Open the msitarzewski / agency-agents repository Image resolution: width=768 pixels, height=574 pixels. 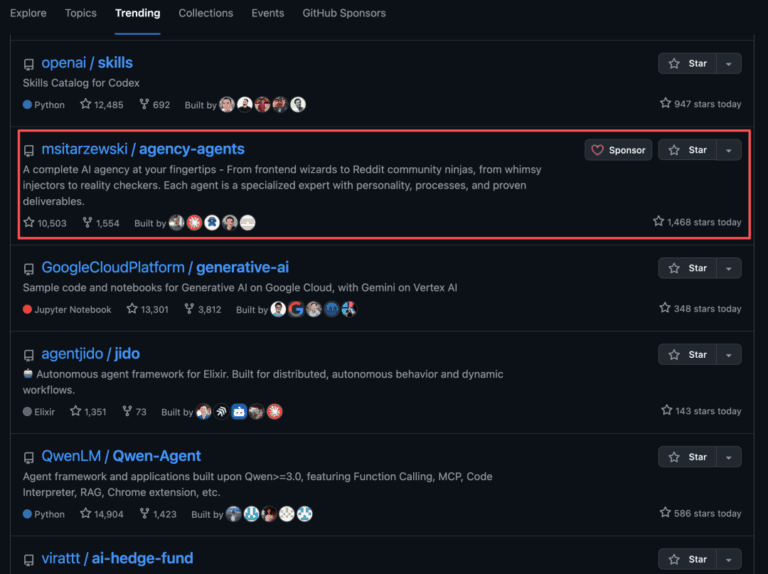[x=143, y=149]
